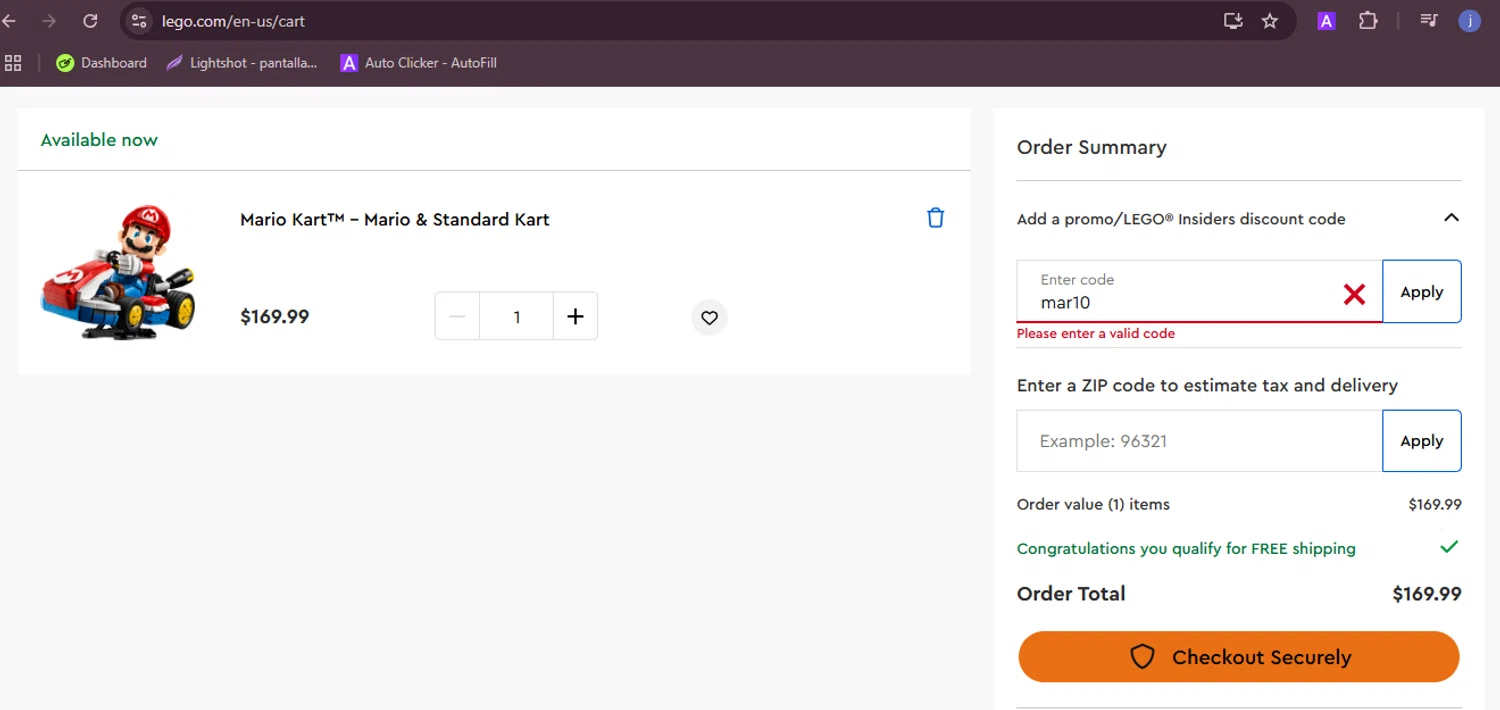Collapse the promo code section chevron
The image size is (1500, 710).
coord(1451,218)
